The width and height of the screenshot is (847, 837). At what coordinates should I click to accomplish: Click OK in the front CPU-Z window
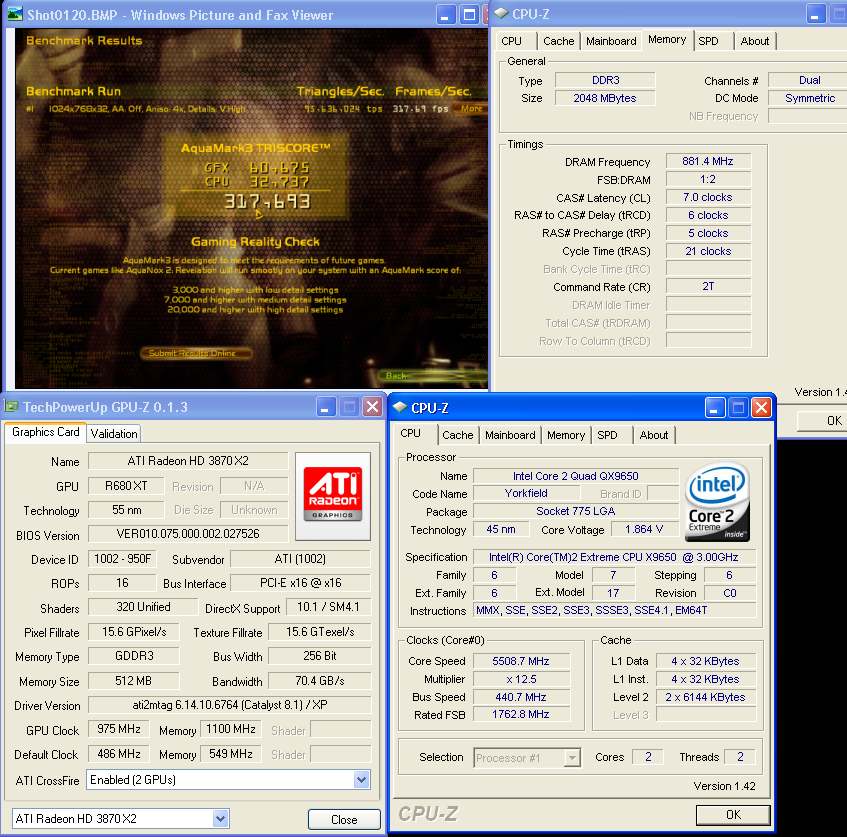pos(733,814)
